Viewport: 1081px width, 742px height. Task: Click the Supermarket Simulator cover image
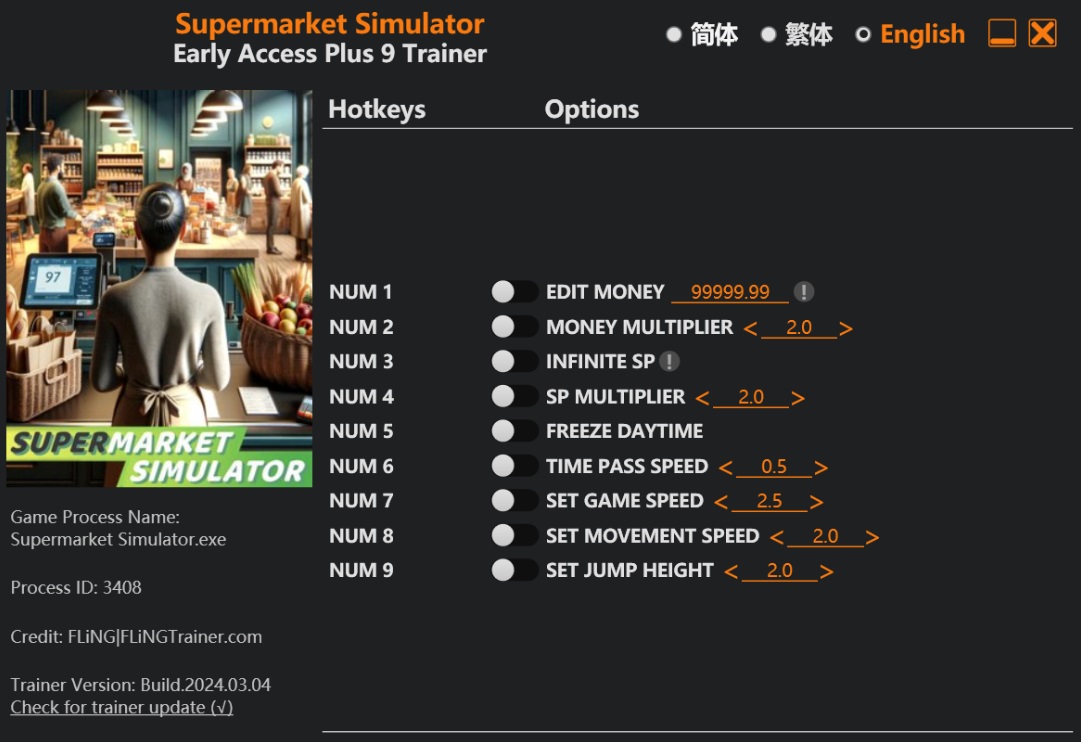tap(159, 288)
